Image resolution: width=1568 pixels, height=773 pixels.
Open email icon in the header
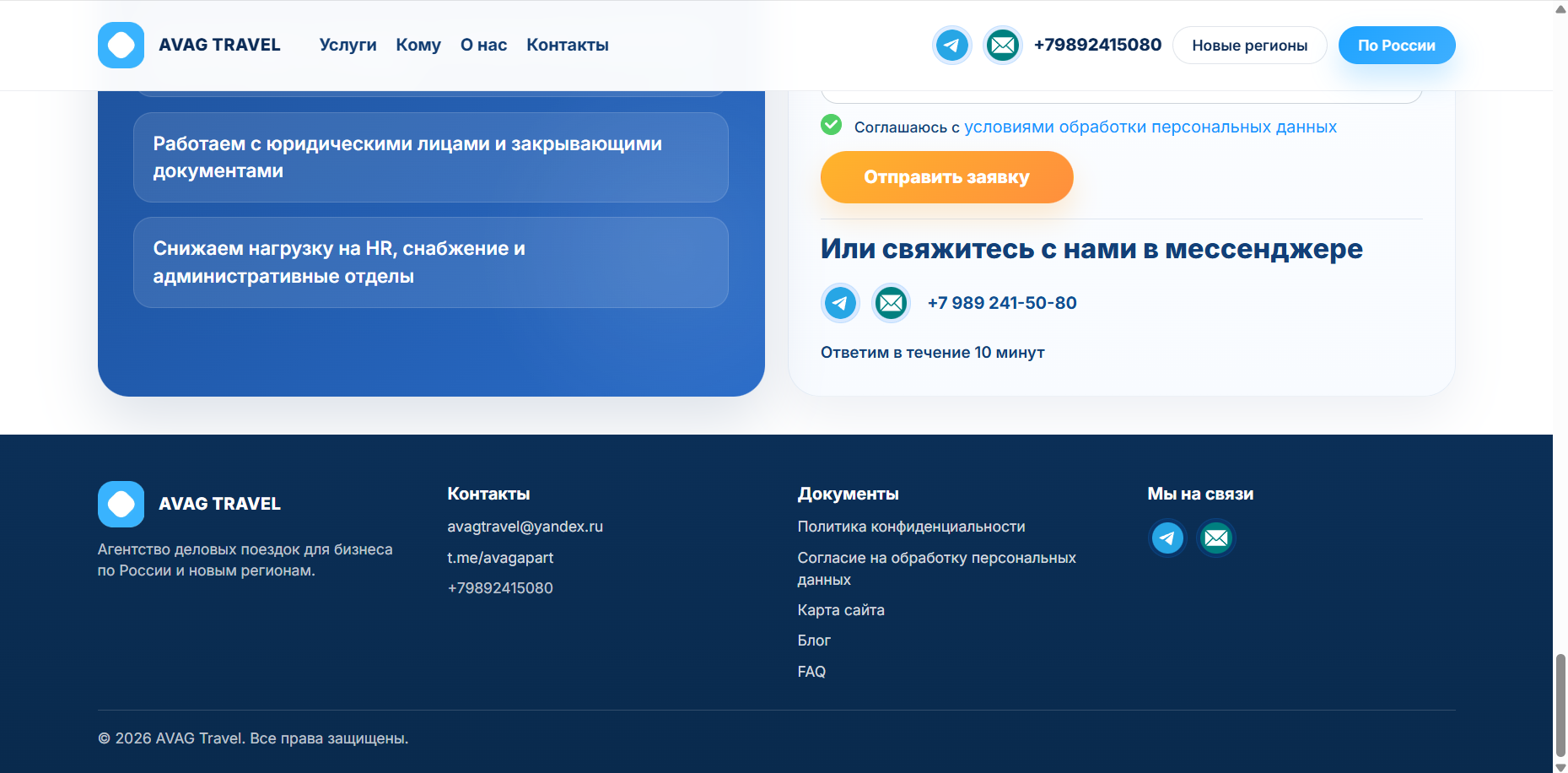[1003, 45]
